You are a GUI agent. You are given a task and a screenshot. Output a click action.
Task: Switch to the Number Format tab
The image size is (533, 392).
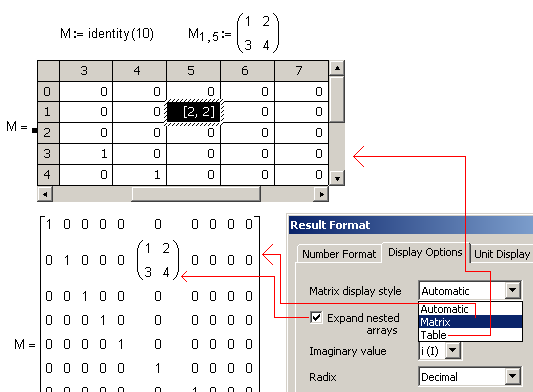pos(339,254)
